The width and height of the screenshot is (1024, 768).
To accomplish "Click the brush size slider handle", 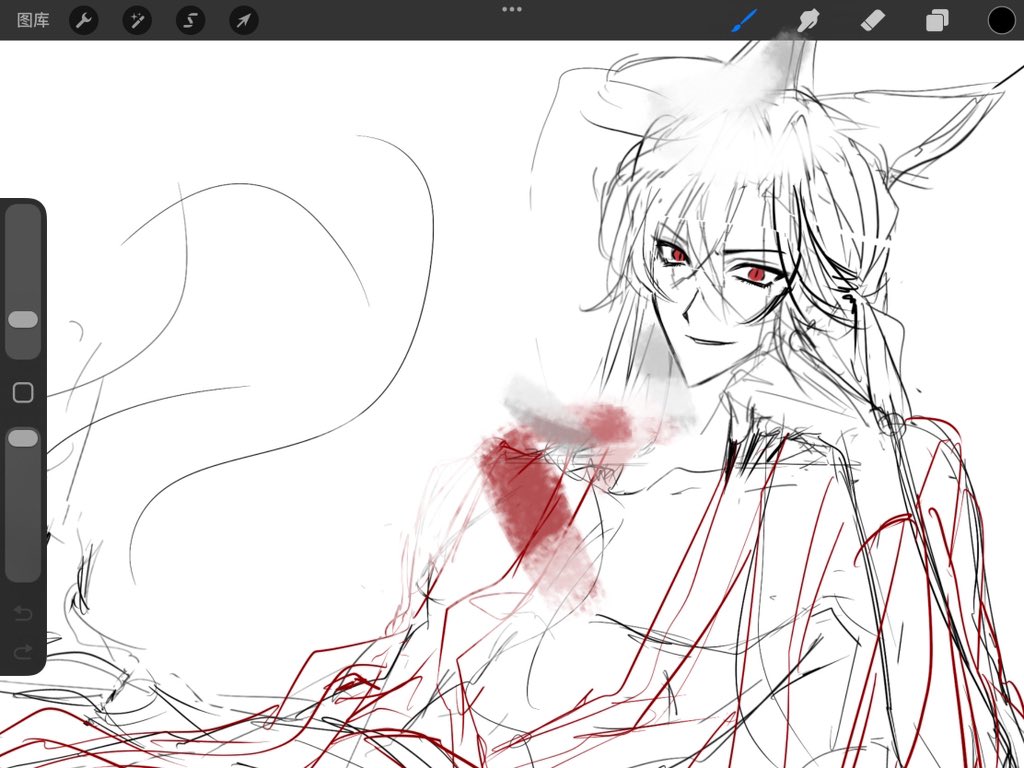I will pyautogui.click(x=23, y=319).
